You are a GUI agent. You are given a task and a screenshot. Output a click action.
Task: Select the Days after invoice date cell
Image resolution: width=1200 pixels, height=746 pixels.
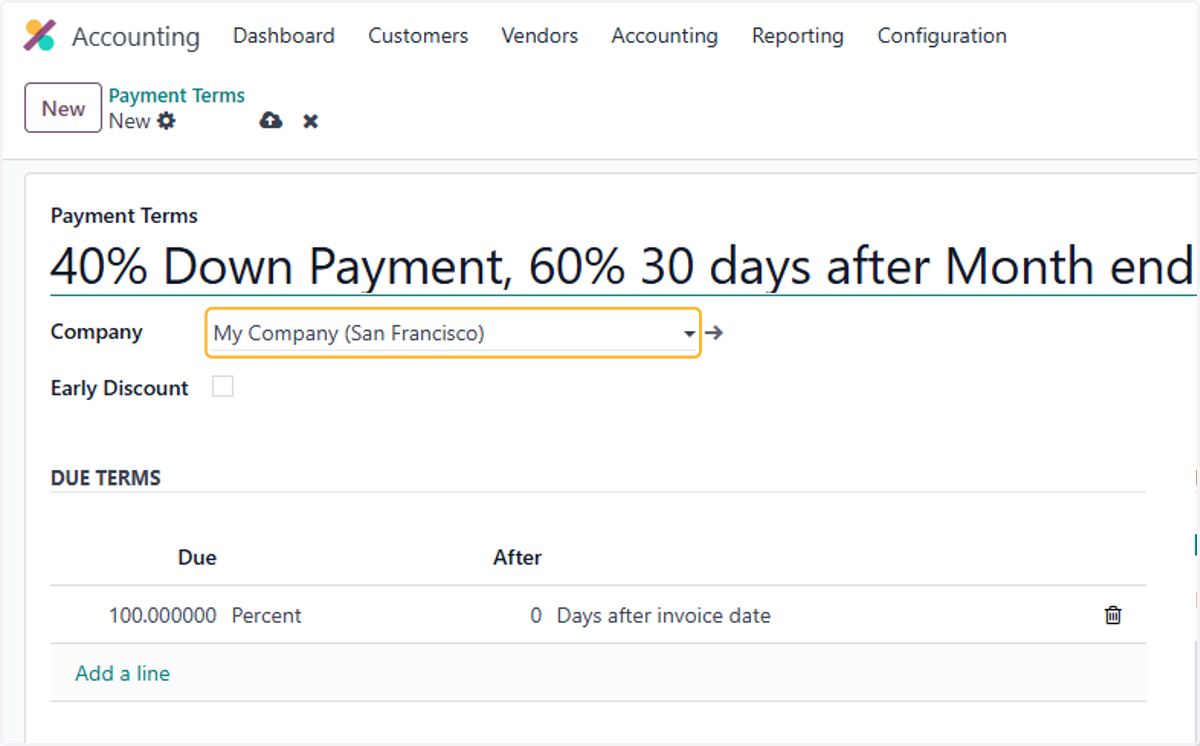click(664, 616)
